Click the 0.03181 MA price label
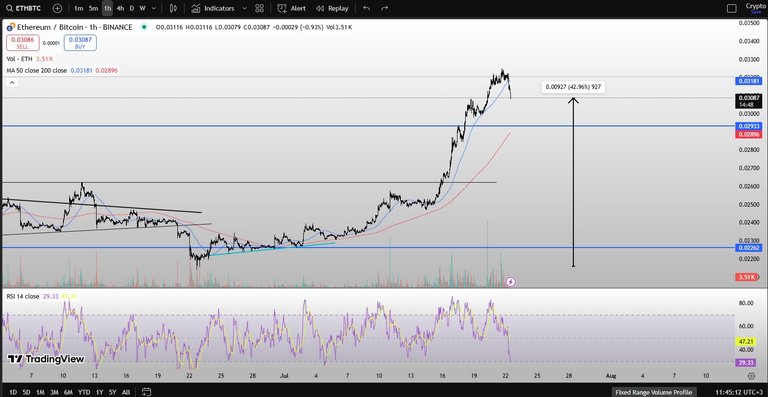Image resolution: width=768 pixels, height=397 pixels. (748, 81)
